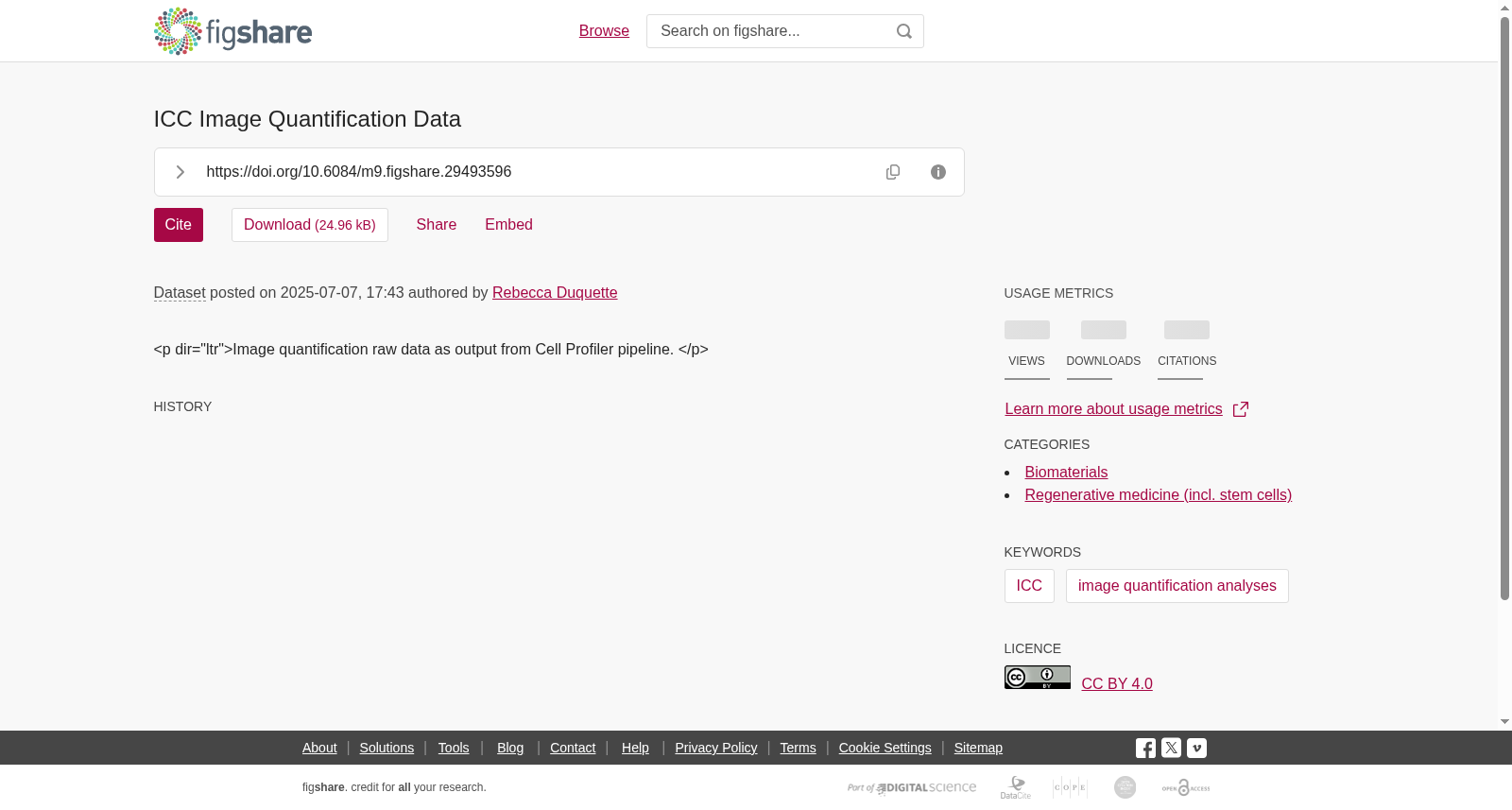Copy the DOI with the copy icon

pos(893,172)
